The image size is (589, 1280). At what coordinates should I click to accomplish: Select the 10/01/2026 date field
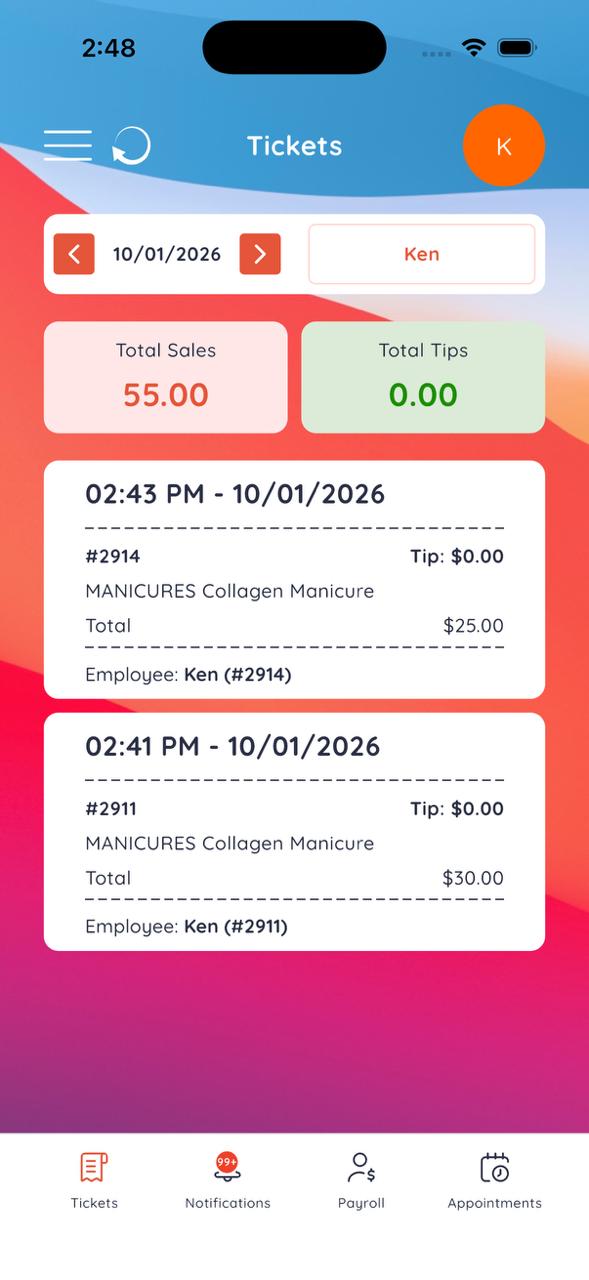[x=167, y=254]
